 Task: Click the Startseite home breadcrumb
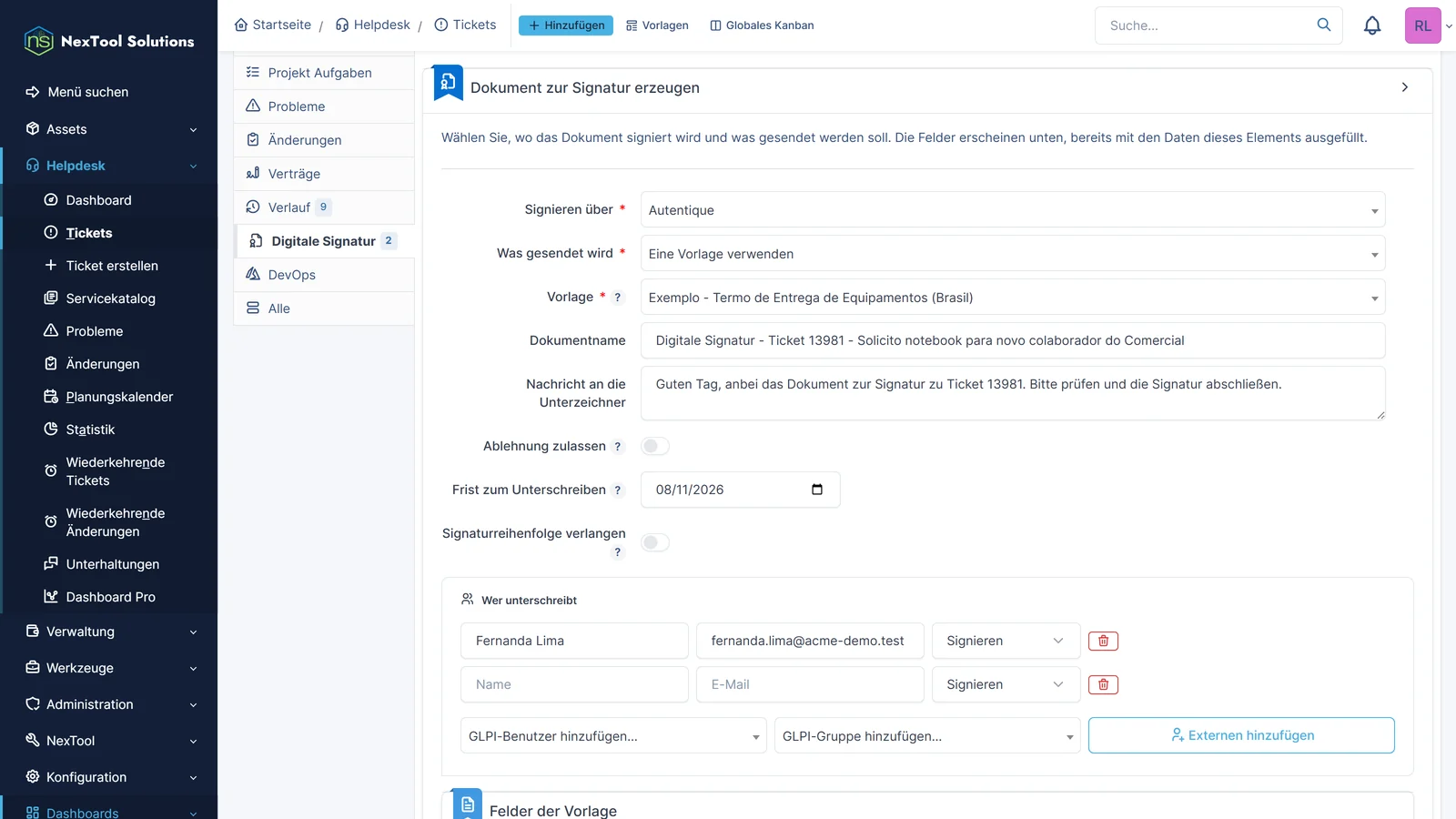[x=273, y=25]
